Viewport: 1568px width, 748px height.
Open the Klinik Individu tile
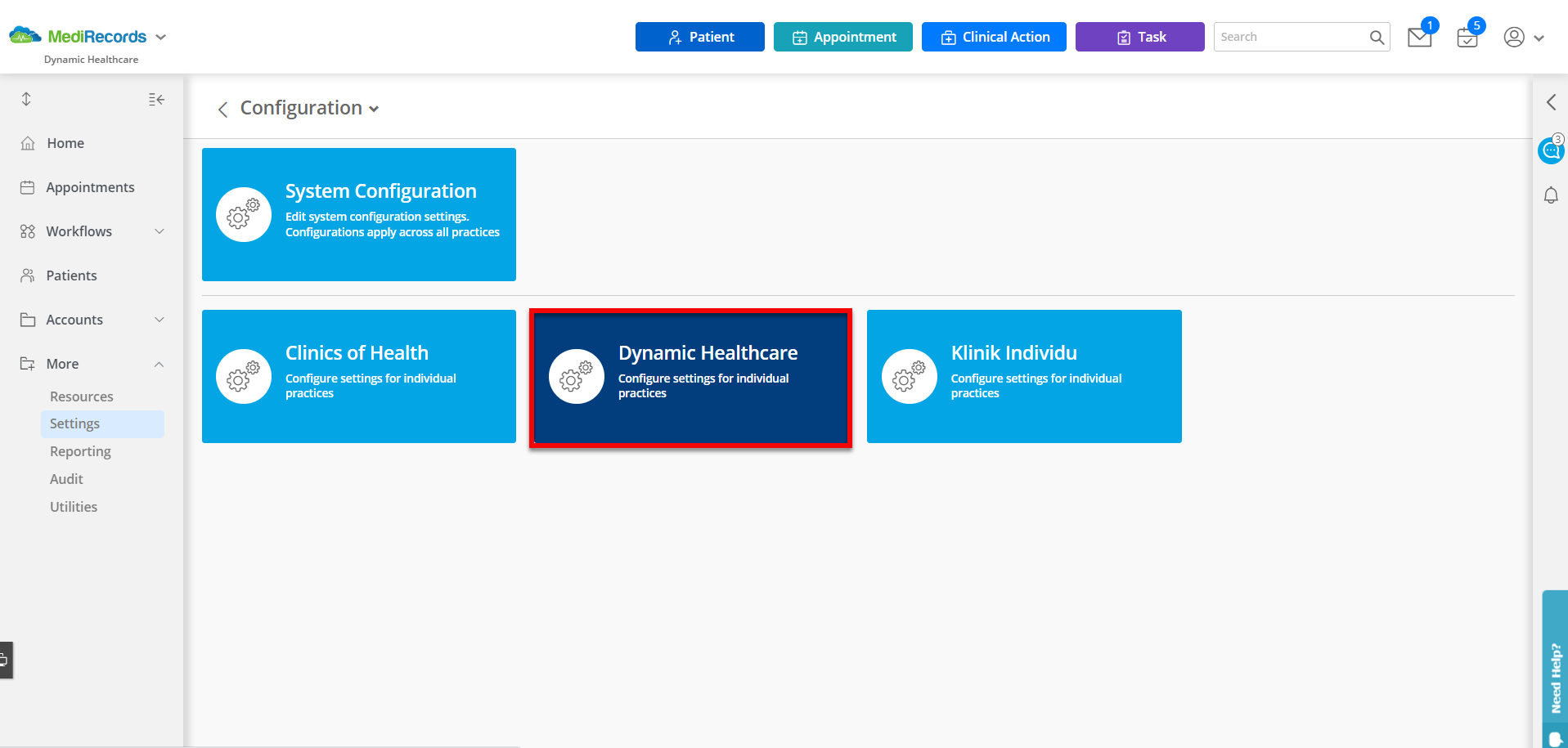coord(1024,376)
